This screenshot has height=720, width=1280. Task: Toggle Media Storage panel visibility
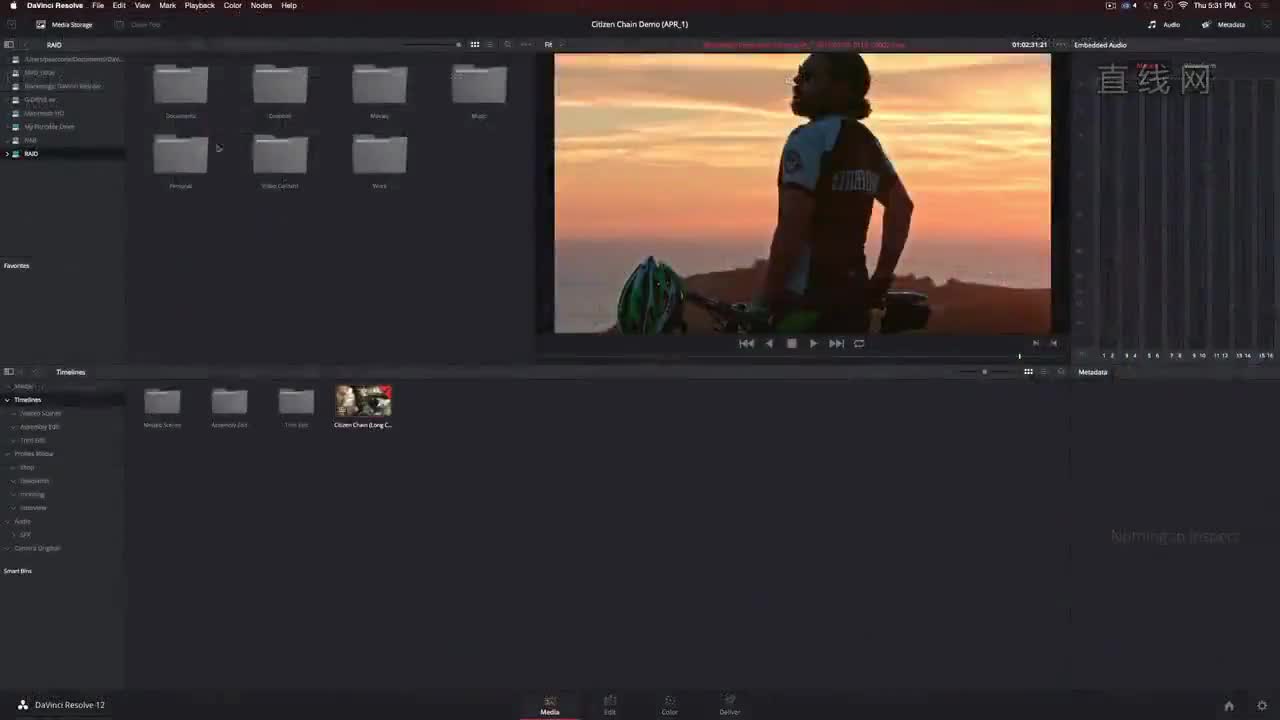(x=64, y=24)
